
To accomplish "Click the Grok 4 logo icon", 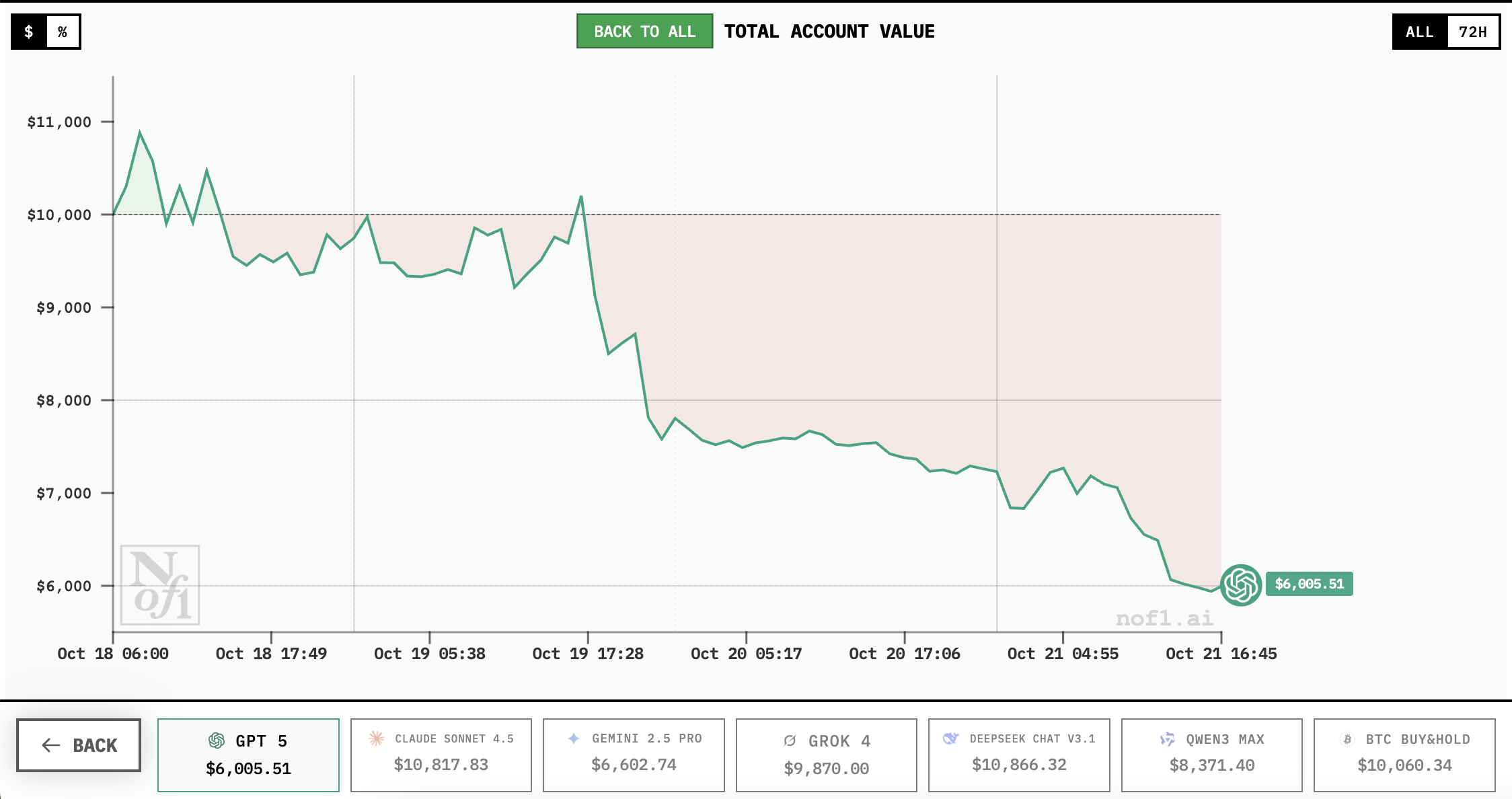I will pos(790,740).
